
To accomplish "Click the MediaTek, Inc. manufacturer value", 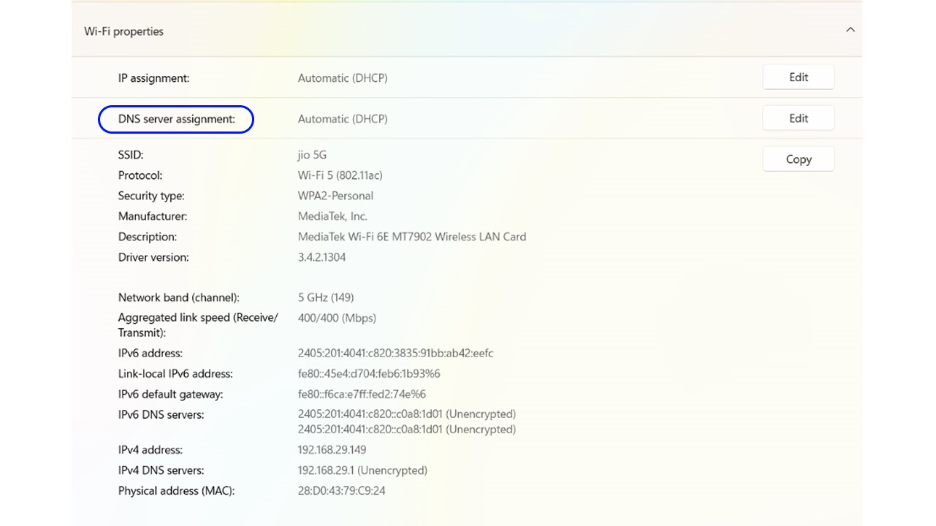I will pos(332,216).
